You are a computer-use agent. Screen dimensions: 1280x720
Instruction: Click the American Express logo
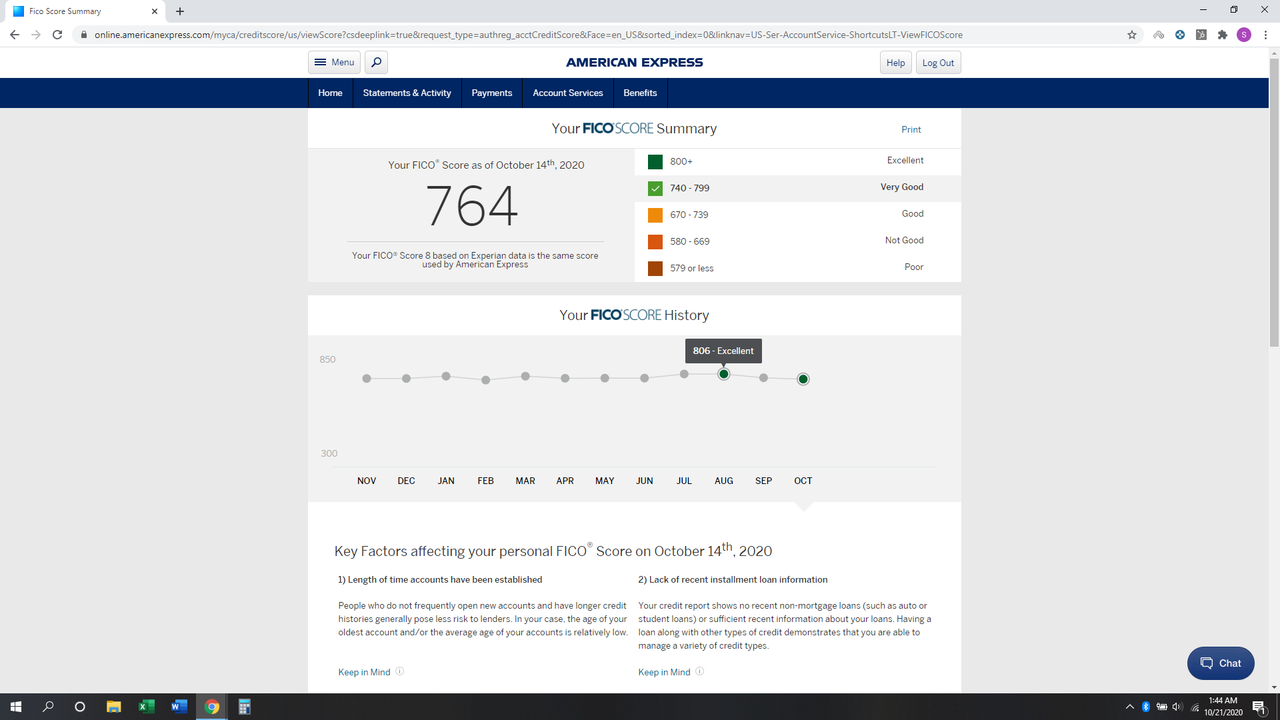tap(634, 62)
